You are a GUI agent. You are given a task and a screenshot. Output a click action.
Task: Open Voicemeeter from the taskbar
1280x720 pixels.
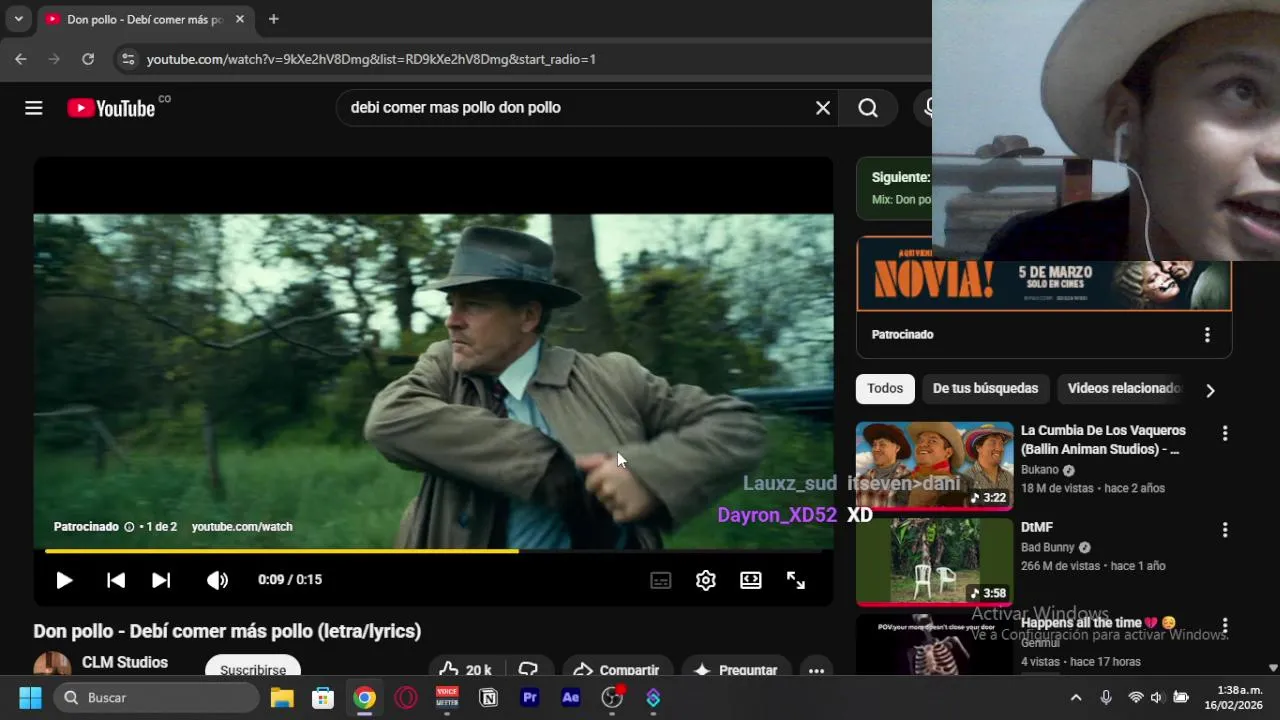(447, 698)
